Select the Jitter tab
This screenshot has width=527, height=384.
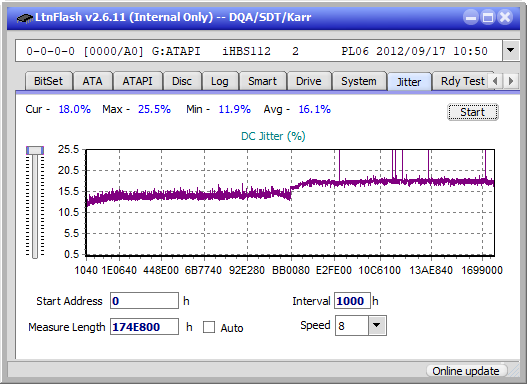tap(409, 82)
